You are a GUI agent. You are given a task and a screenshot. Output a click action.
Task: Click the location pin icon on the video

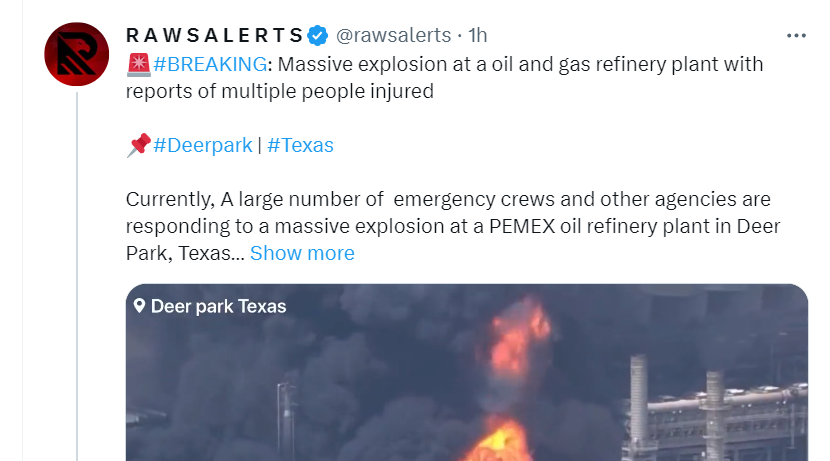[x=139, y=306]
